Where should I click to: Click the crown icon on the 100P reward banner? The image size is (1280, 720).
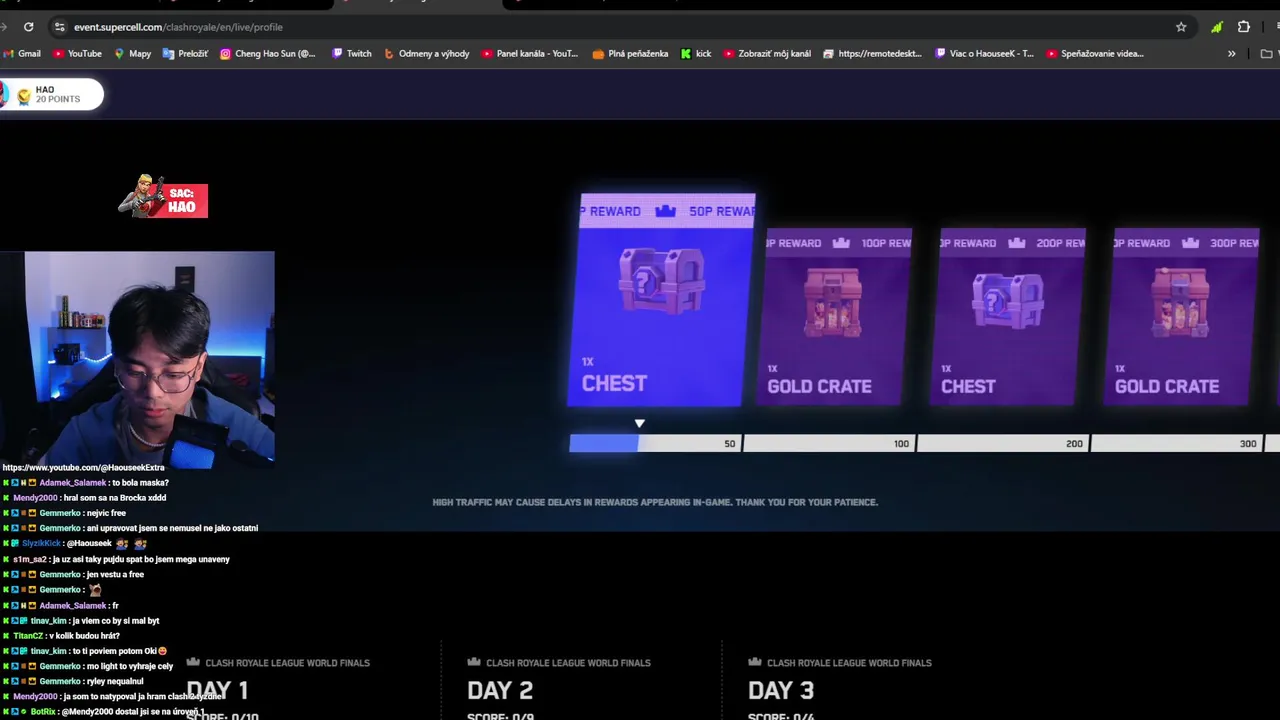(x=841, y=243)
